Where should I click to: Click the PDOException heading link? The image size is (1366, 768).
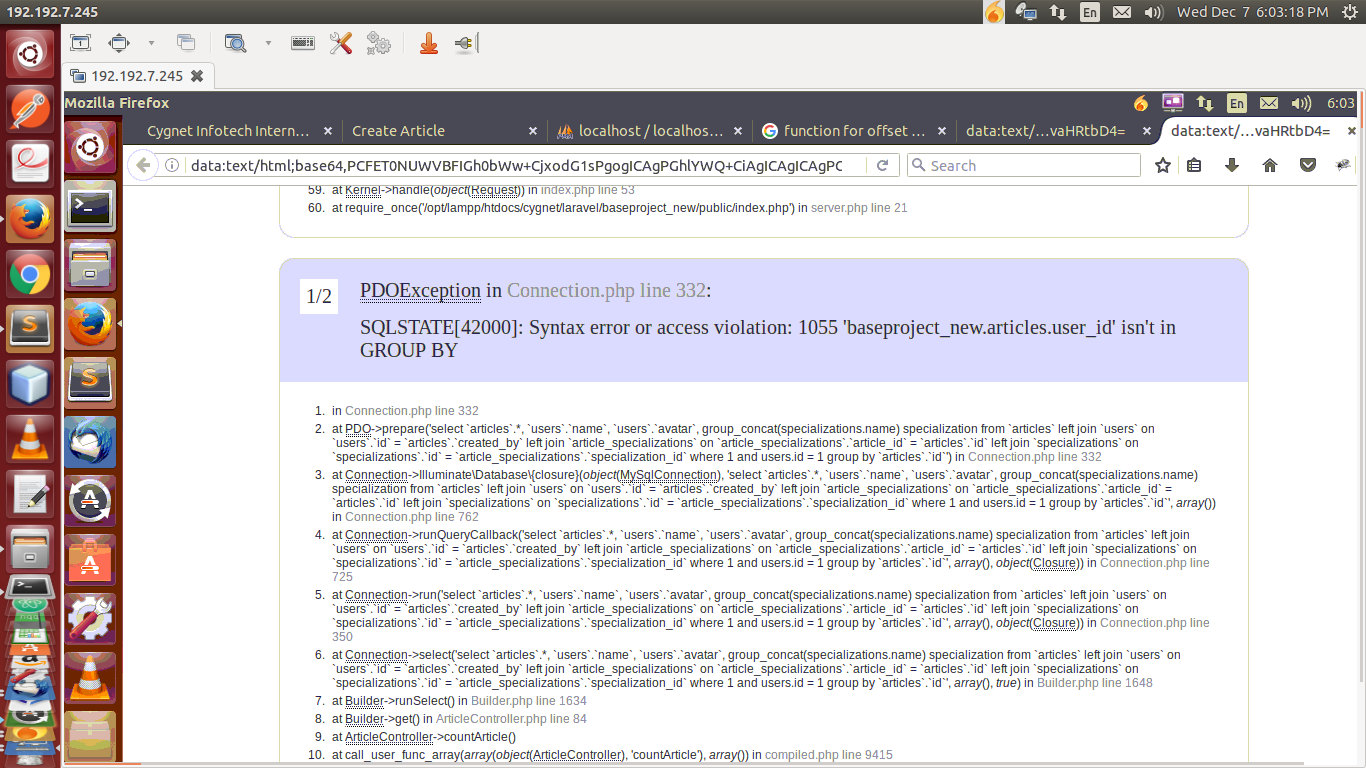pos(420,291)
